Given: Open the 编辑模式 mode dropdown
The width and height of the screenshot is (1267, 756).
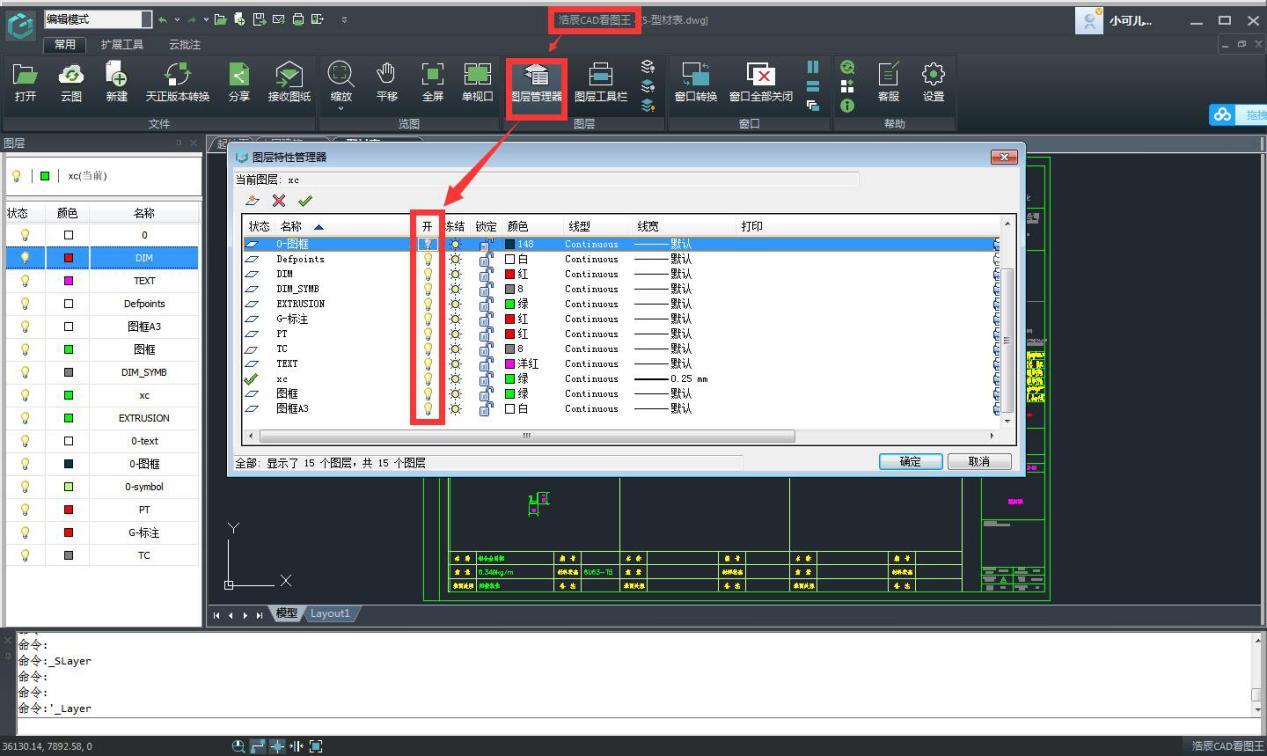Looking at the screenshot, I should 147,19.
